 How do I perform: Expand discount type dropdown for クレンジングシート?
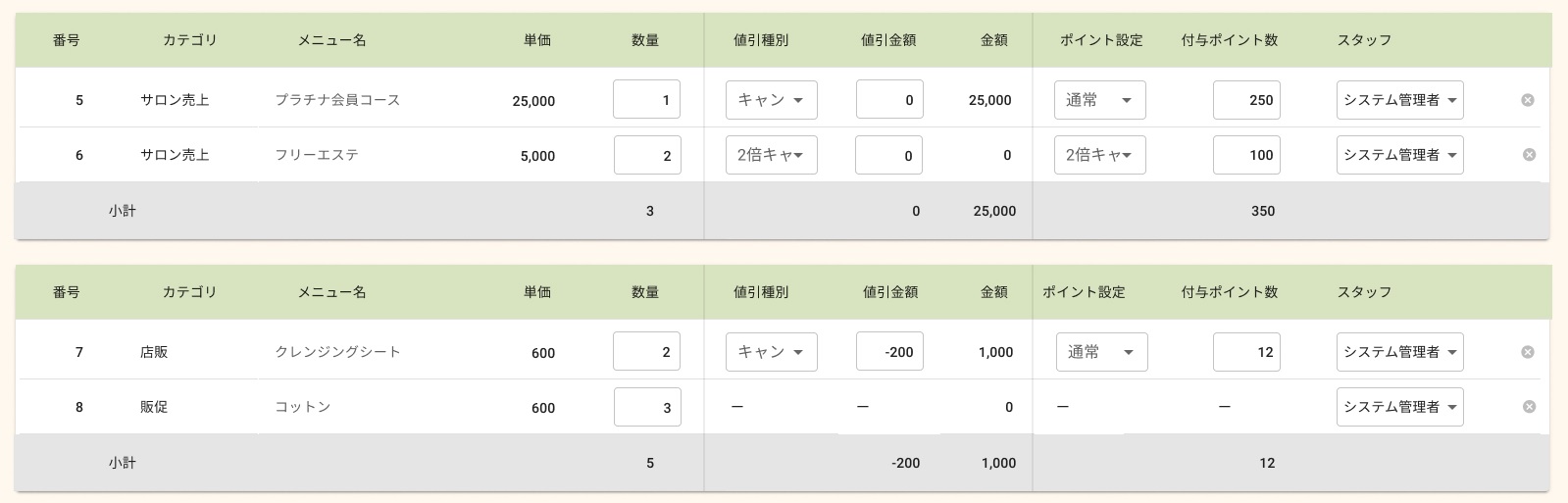pyautogui.click(x=771, y=352)
